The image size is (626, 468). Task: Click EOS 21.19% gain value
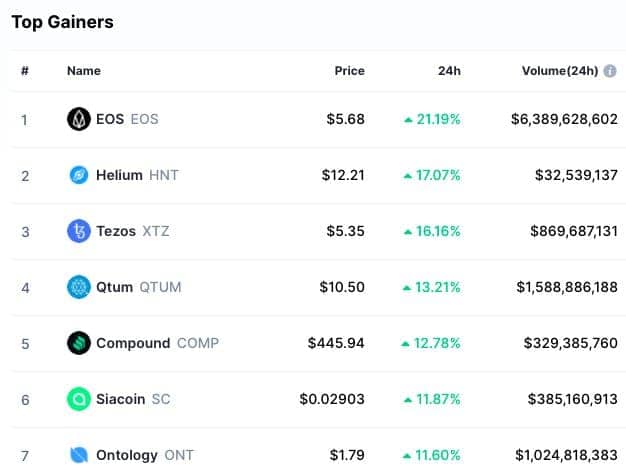tap(432, 119)
